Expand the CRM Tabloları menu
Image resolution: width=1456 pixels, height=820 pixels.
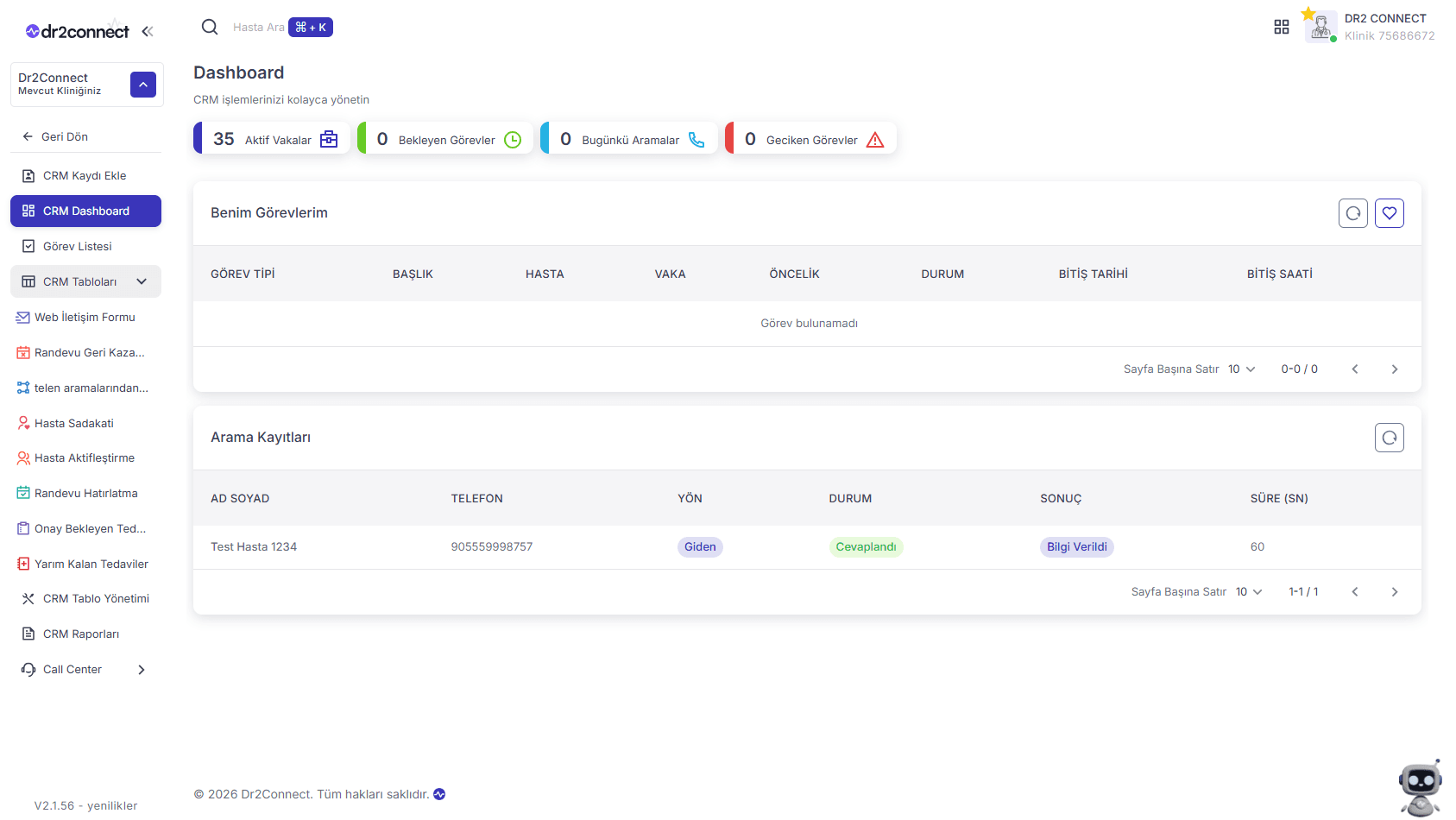tap(86, 281)
